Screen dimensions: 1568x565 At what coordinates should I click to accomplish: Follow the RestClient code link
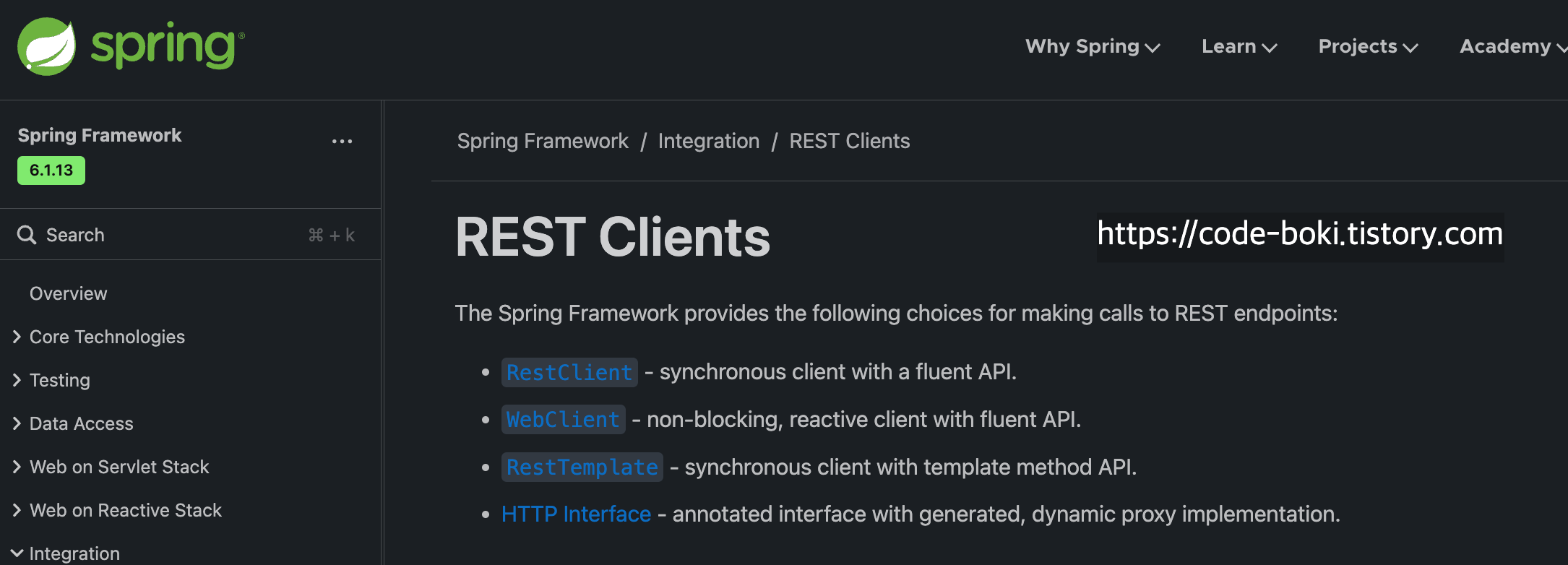point(569,372)
